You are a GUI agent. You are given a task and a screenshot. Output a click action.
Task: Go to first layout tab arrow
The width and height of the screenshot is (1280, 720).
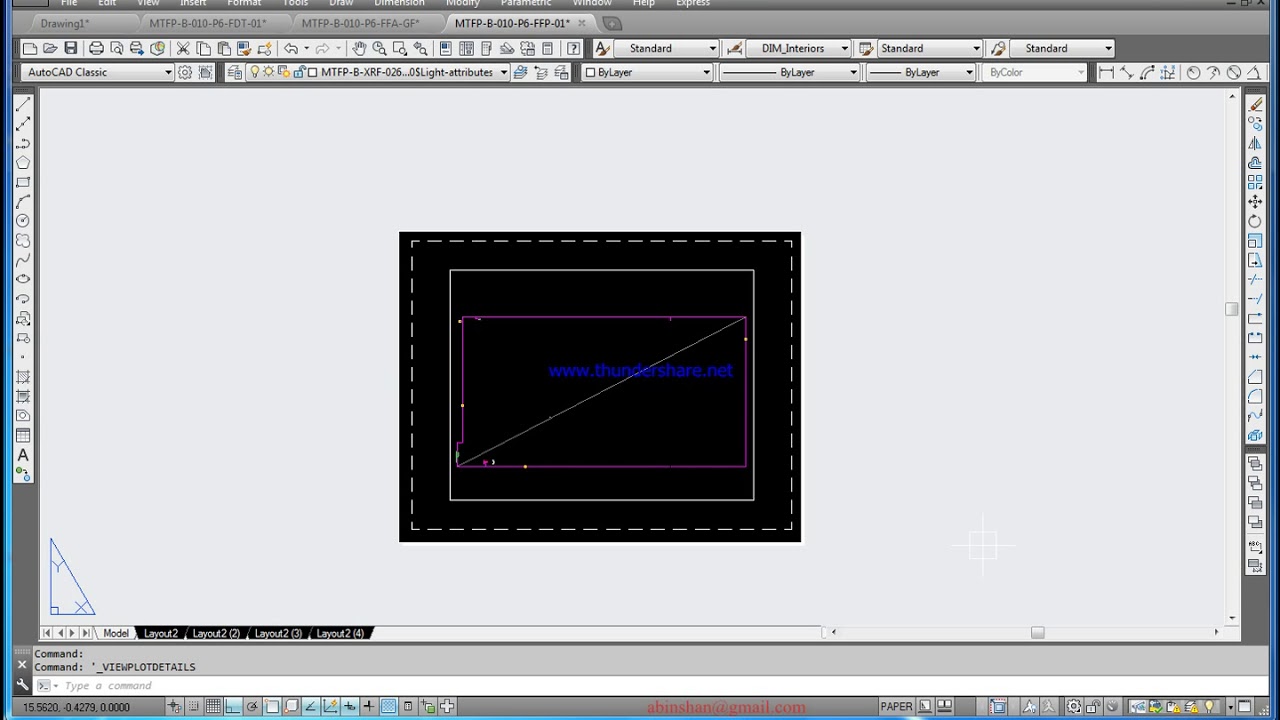(x=46, y=633)
